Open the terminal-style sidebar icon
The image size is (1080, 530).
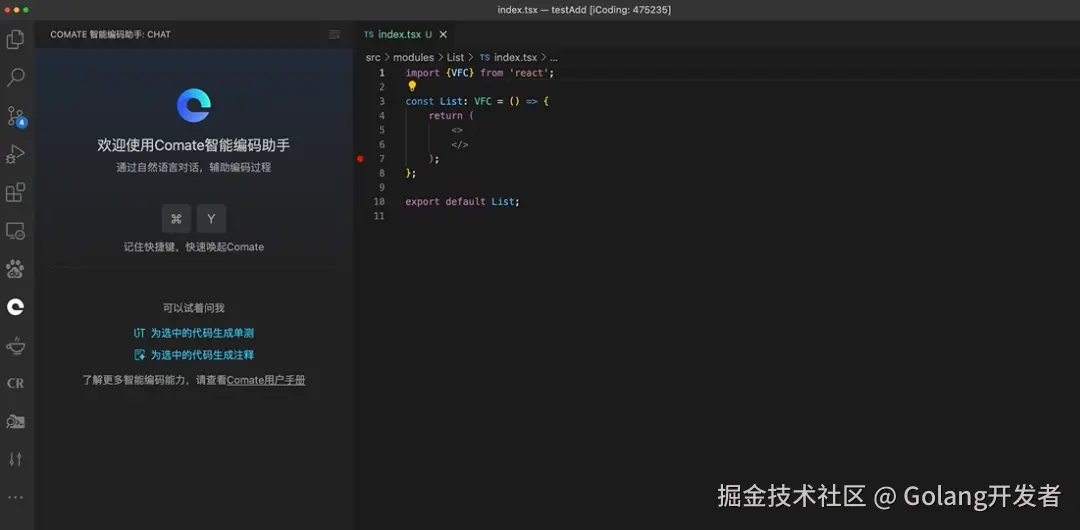point(15,421)
